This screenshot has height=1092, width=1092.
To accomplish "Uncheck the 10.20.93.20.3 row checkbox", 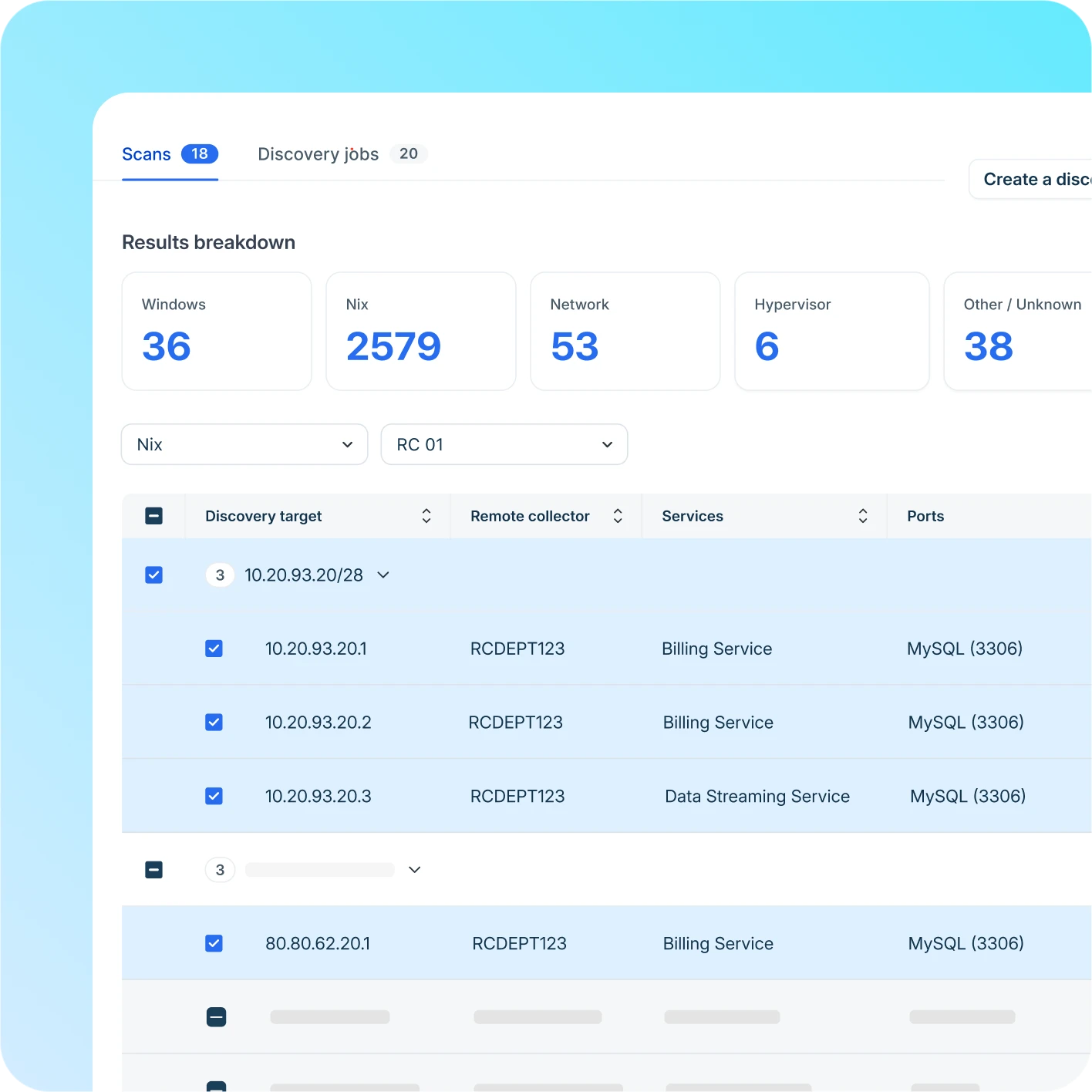I will coord(214,796).
